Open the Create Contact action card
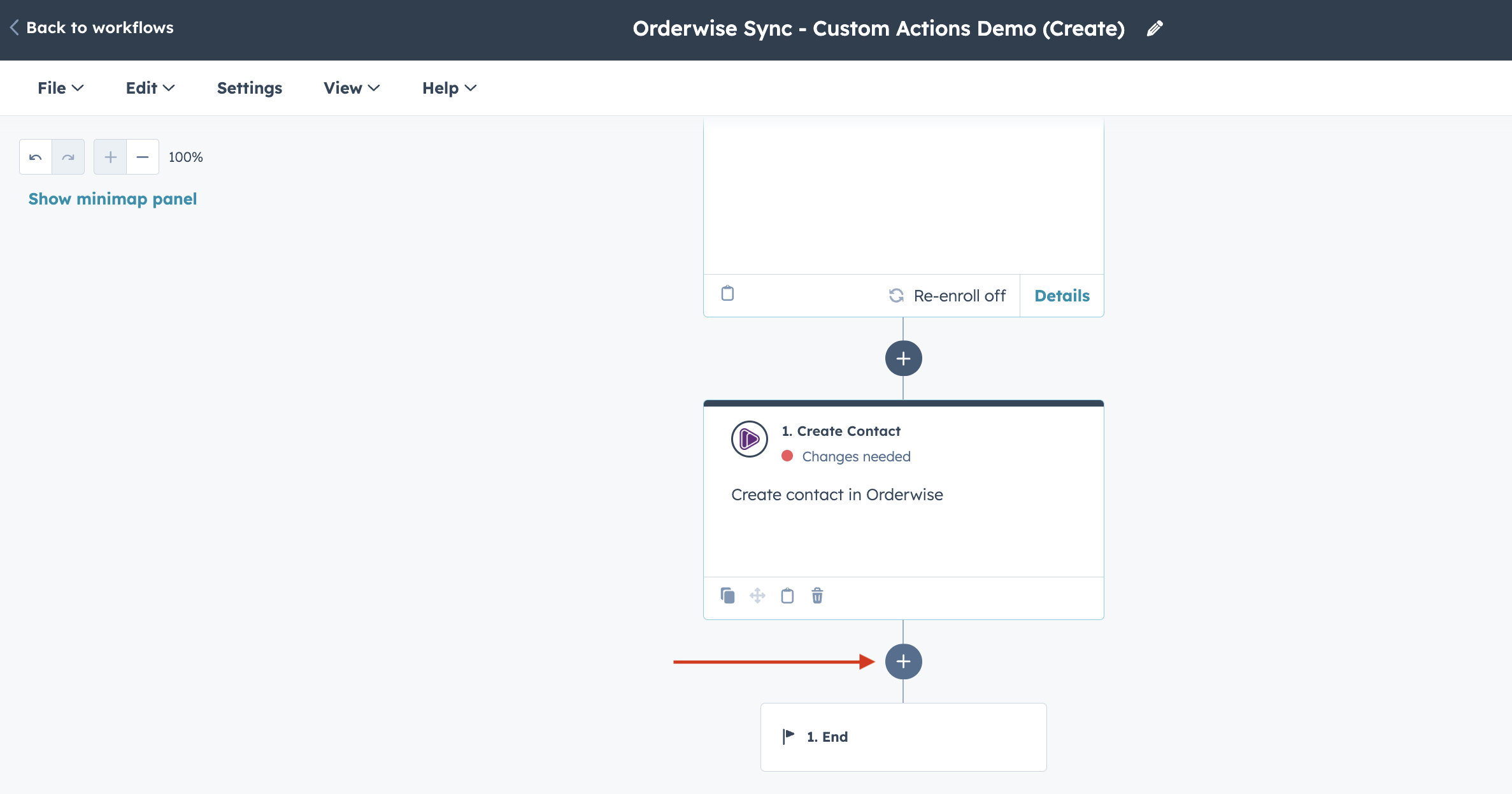 click(x=903, y=510)
